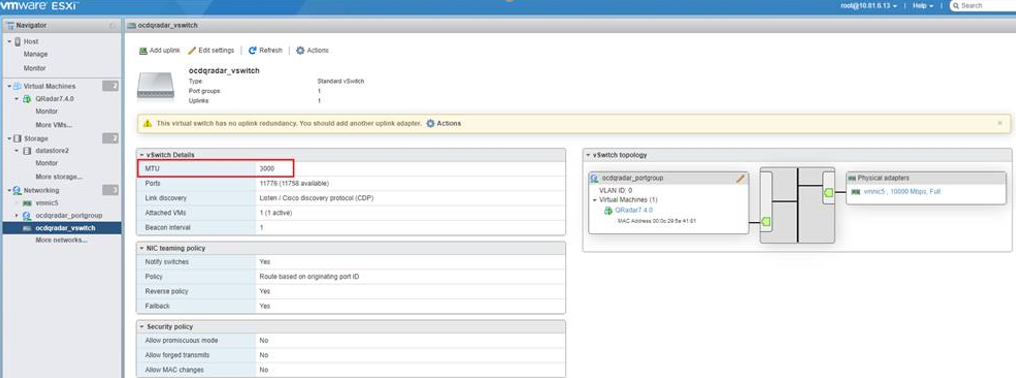The height and width of the screenshot is (378, 1016).
Task: Click the warning triangle icon in the banner
Action: [x=147, y=123]
